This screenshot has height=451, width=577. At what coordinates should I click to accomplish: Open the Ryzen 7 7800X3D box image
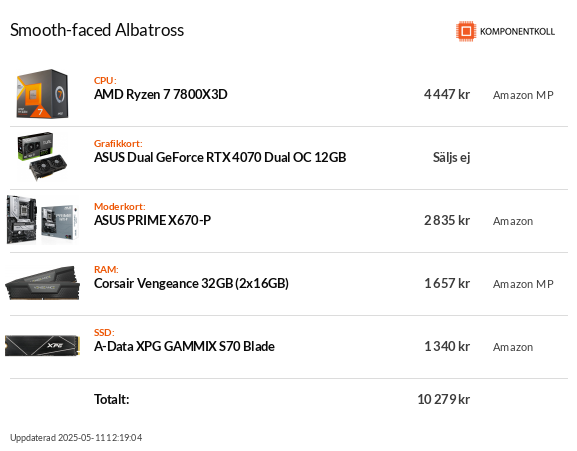point(42,94)
